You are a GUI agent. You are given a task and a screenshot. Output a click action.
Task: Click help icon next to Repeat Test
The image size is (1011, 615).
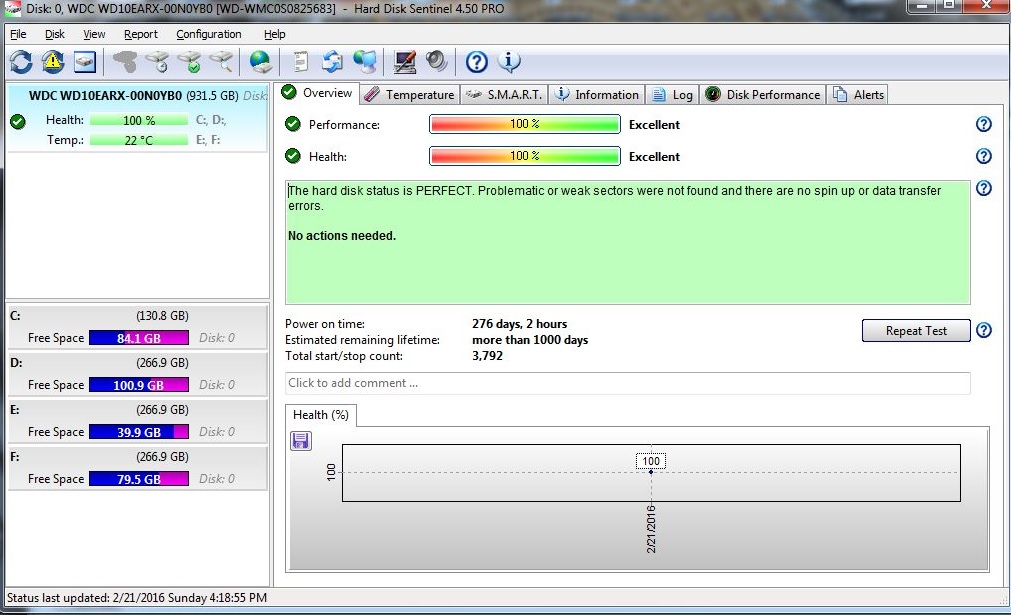click(x=983, y=330)
